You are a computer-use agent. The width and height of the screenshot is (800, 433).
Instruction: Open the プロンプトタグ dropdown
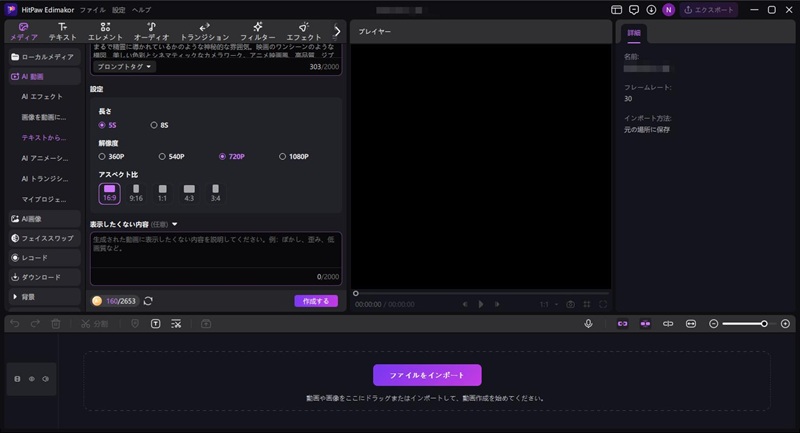tap(124, 67)
